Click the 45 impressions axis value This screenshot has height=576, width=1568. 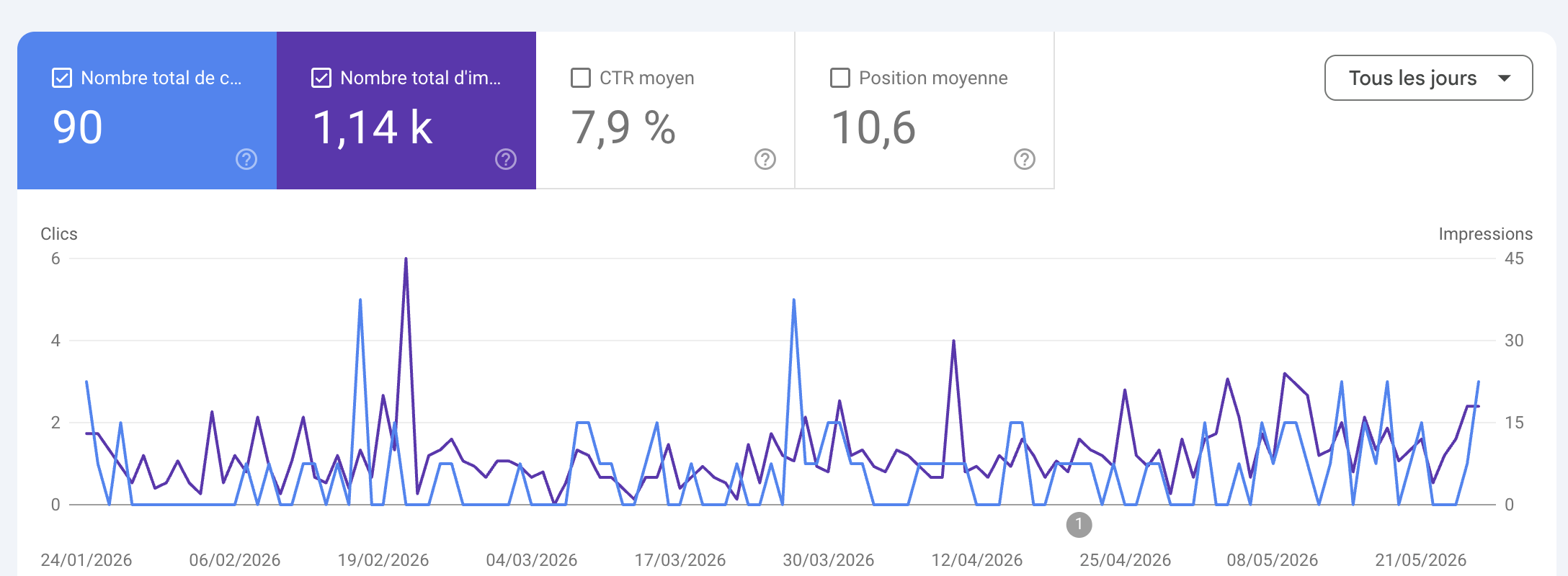(1514, 258)
